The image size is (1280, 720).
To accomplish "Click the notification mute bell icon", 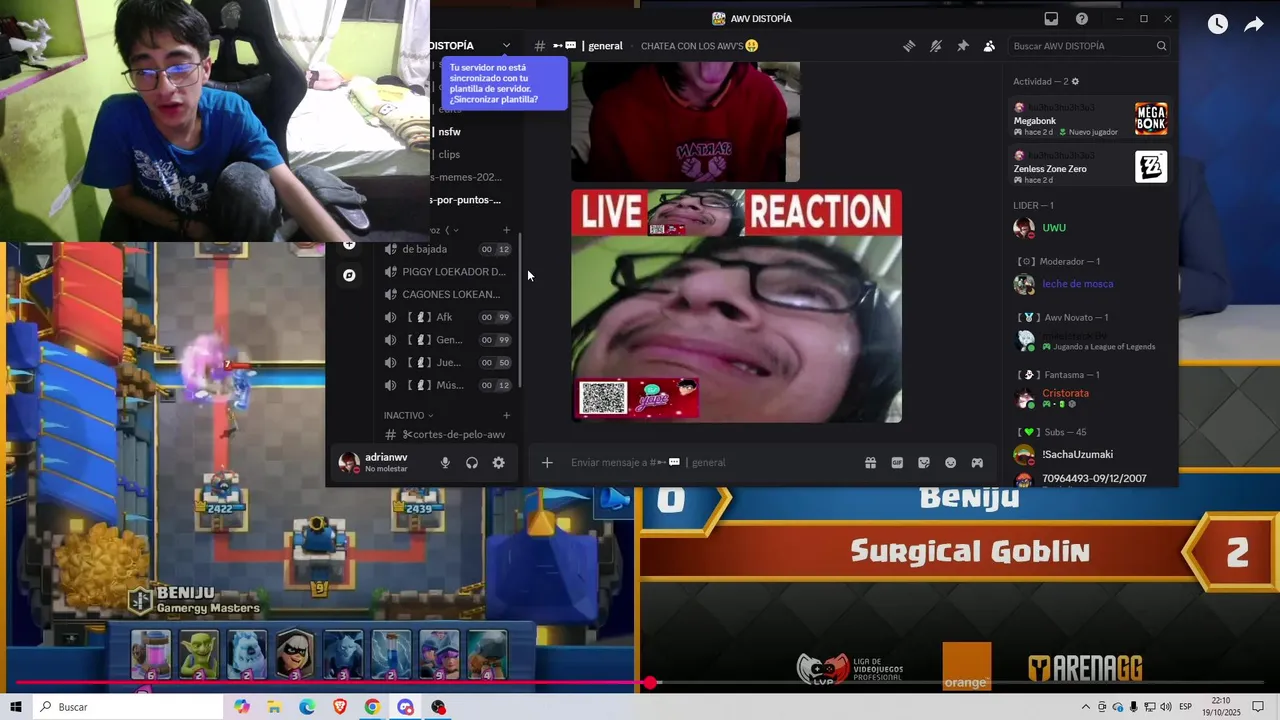I will click(x=936, y=46).
